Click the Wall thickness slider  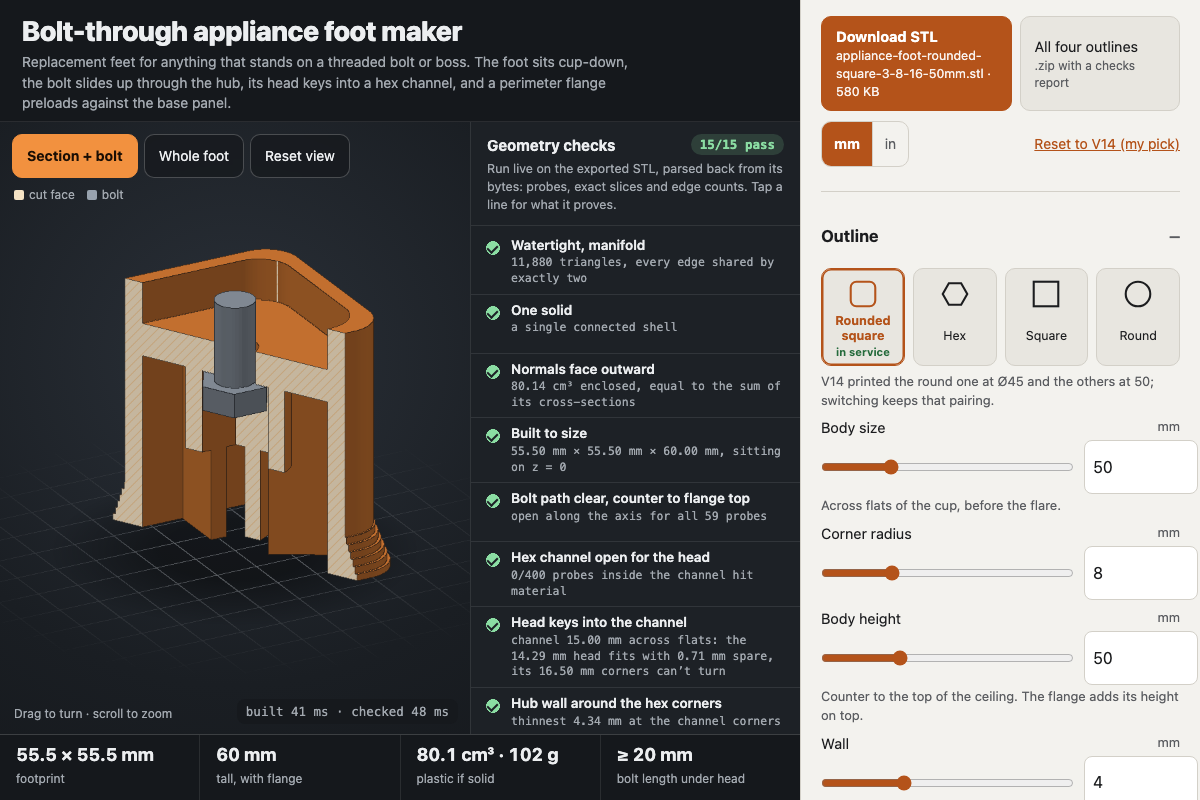[x=947, y=783]
